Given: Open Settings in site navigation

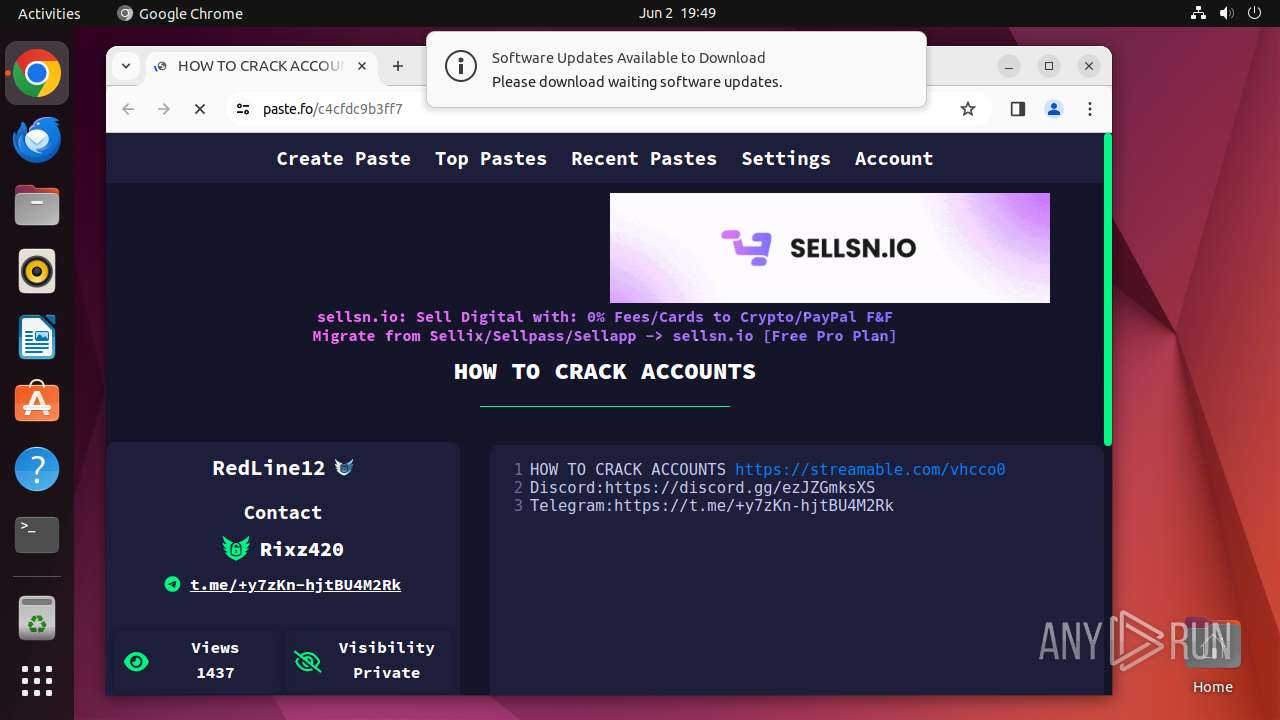Looking at the screenshot, I should click(786, 158).
